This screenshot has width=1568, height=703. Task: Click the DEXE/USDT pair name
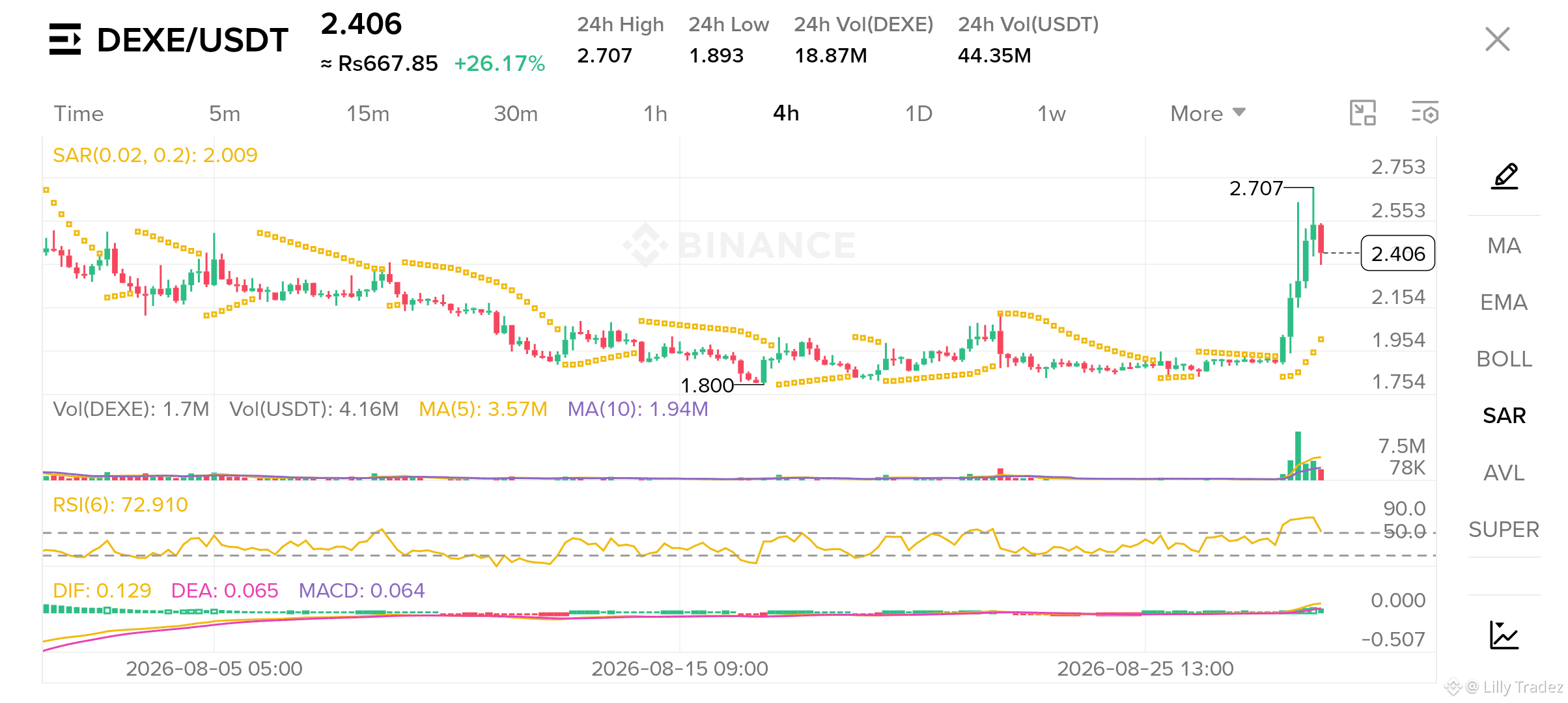[193, 40]
